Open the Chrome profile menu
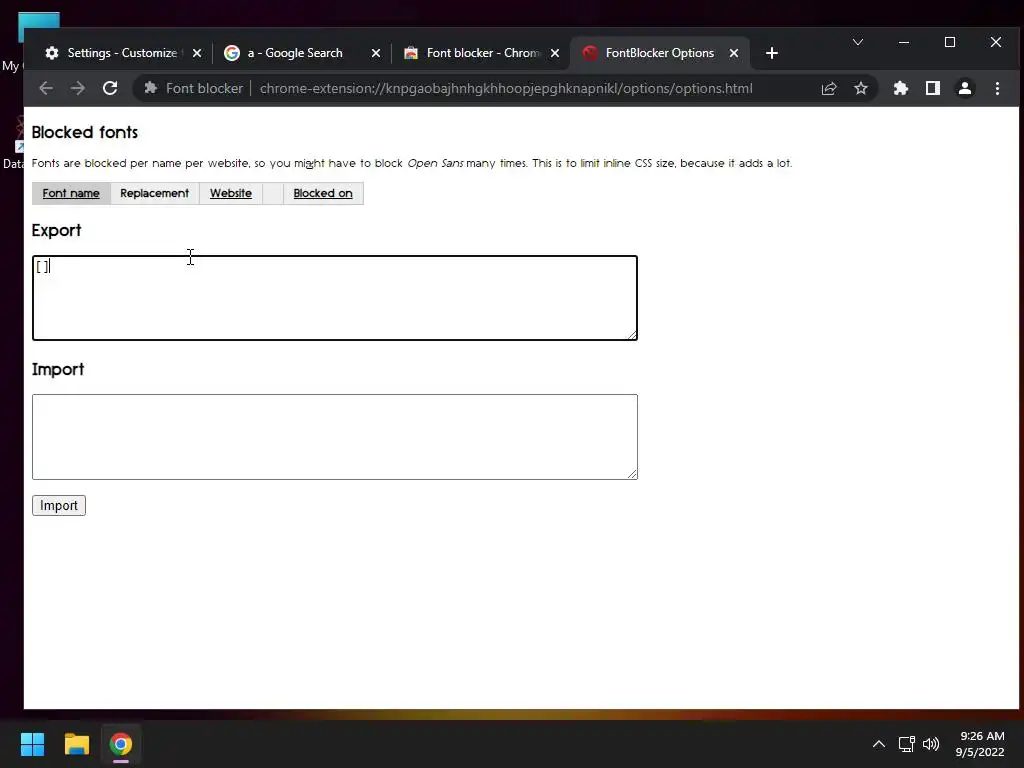 click(965, 88)
